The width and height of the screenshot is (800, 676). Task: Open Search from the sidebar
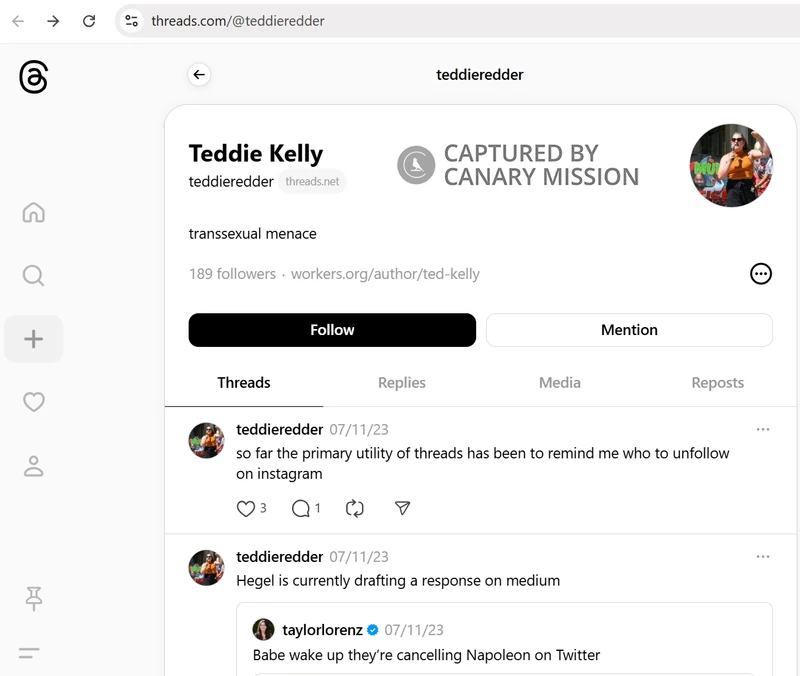click(x=34, y=276)
